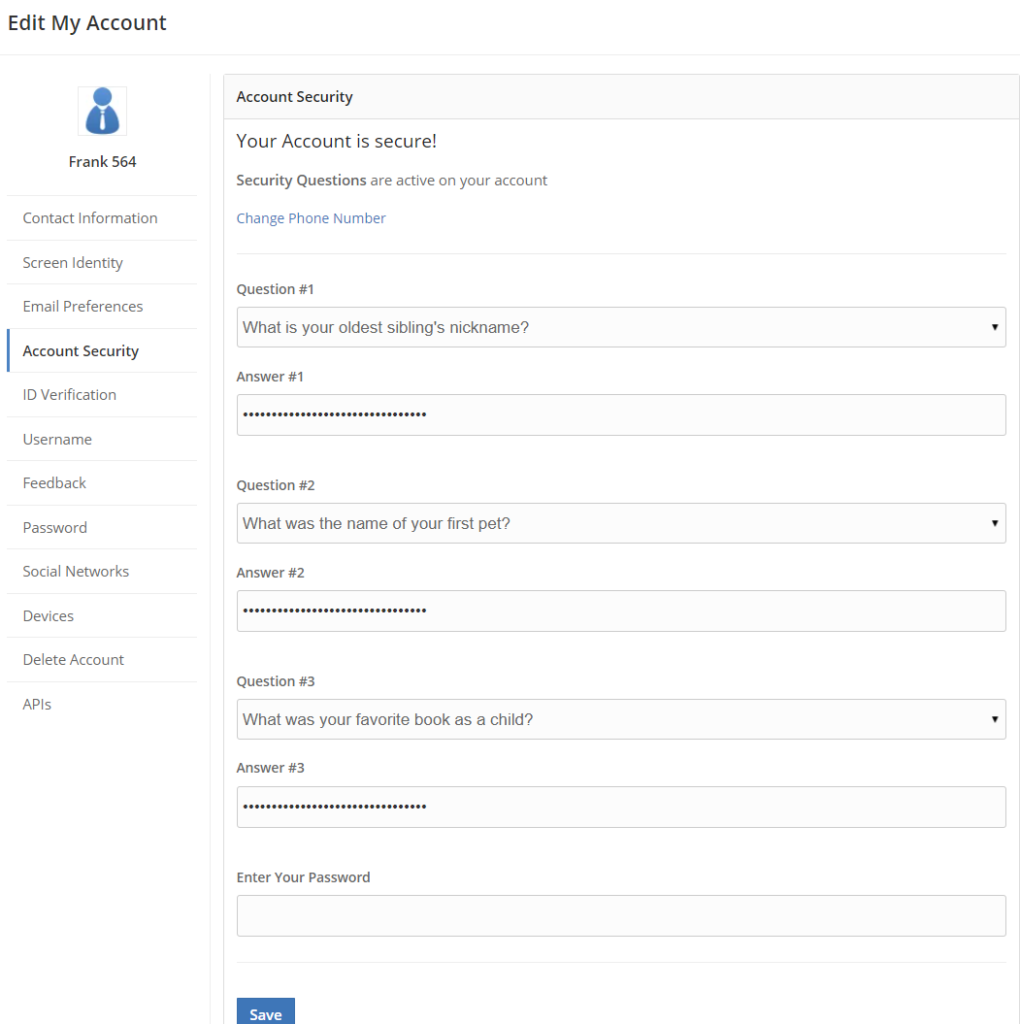
Task: Select Delete Account option
Action: [x=74, y=660]
